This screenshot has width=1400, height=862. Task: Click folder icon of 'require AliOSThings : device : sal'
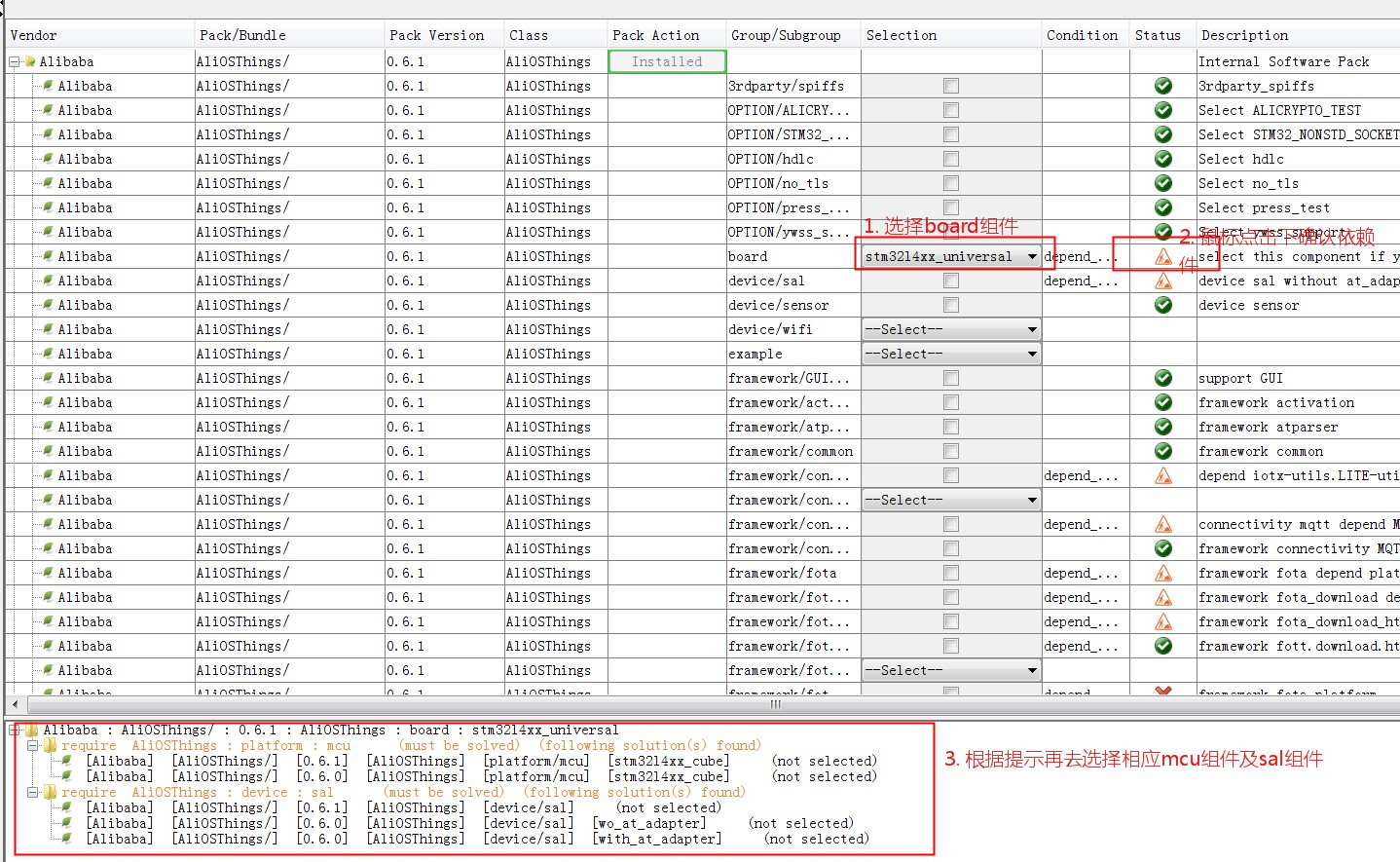pyautogui.click(x=49, y=792)
